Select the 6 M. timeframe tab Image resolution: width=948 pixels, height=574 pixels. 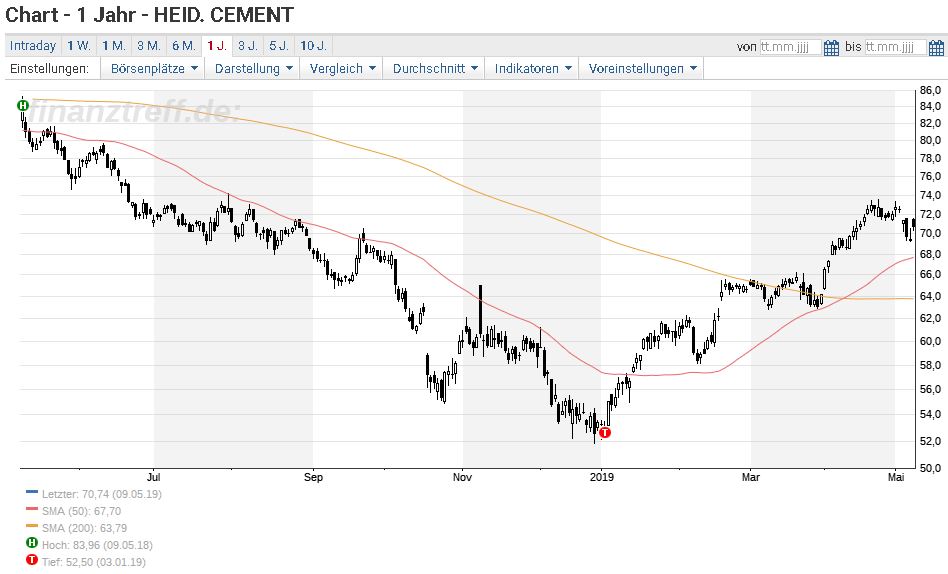tap(184, 46)
